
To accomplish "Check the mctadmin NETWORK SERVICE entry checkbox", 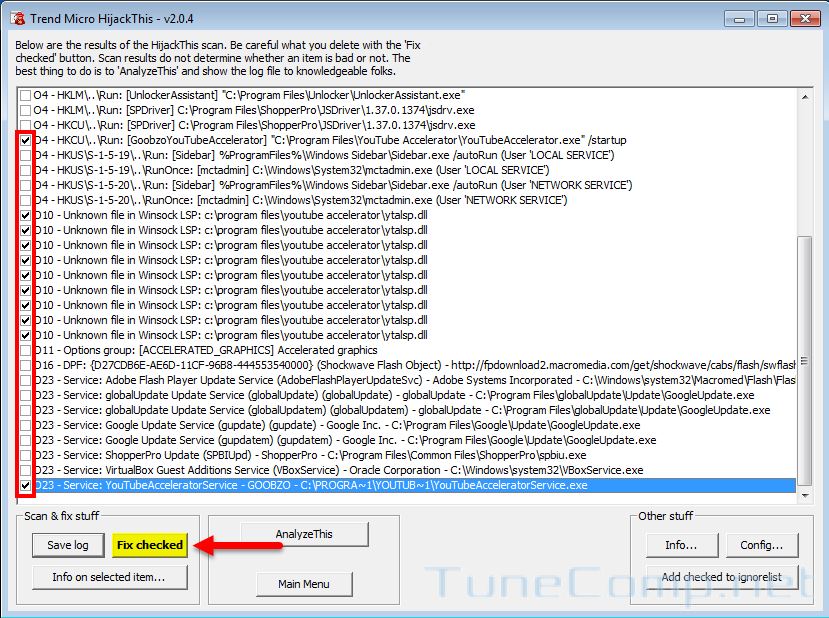I will pyautogui.click(x=25, y=200).
